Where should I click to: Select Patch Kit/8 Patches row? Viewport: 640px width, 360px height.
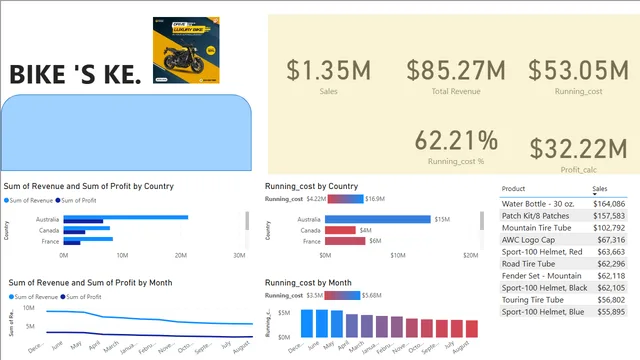point(563,216)
